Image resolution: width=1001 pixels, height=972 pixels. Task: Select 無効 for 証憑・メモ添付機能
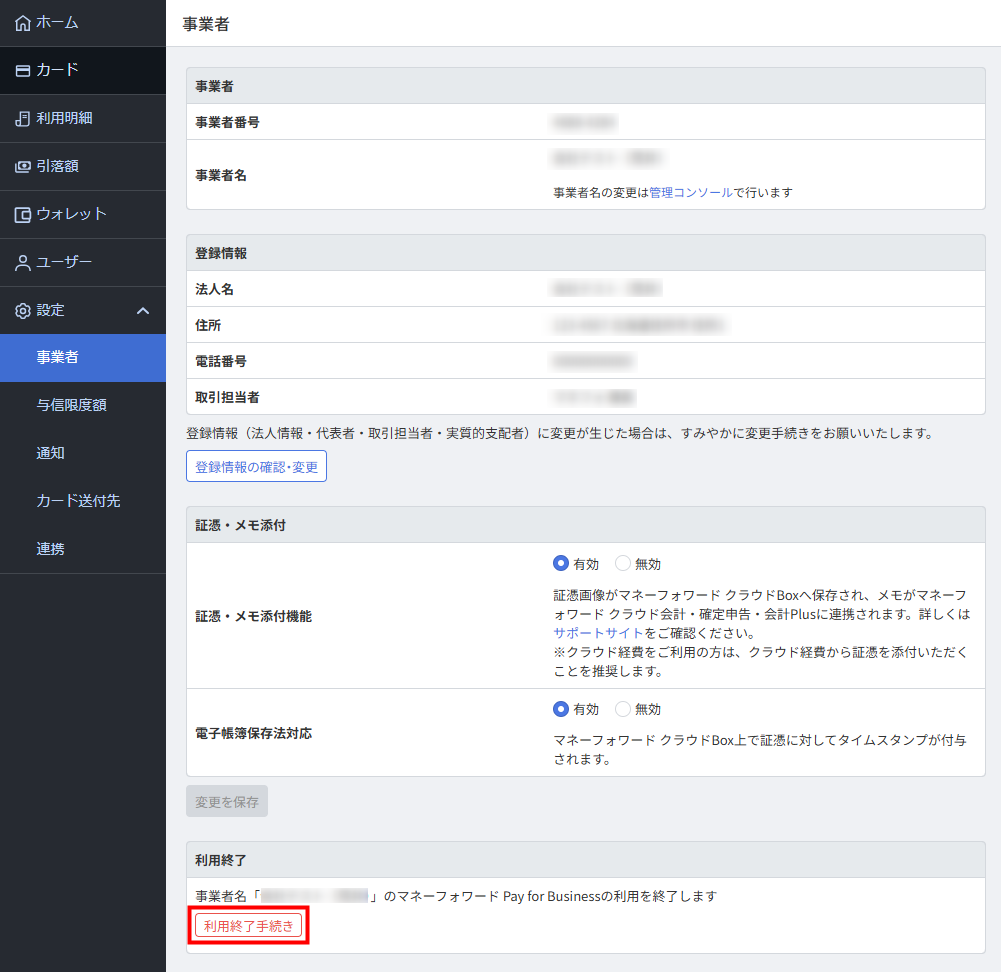point(623,564)
